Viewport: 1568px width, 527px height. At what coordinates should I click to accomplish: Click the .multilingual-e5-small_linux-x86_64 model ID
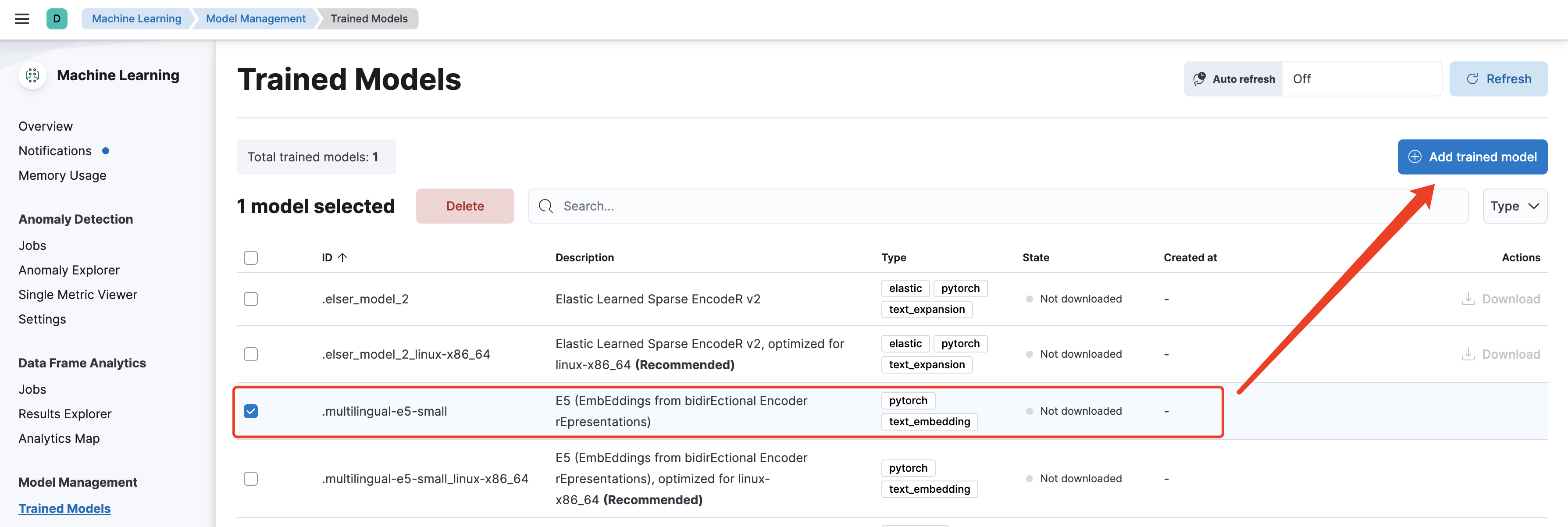click(425, 479)
